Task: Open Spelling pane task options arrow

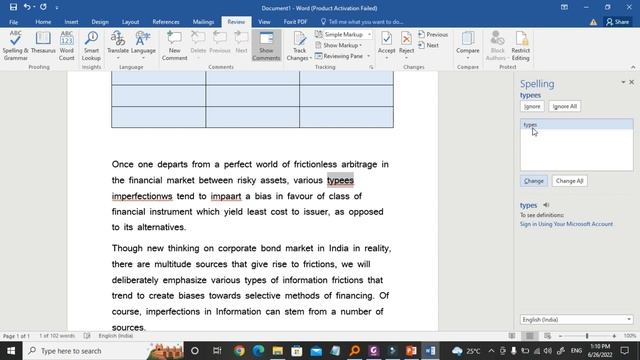Action: pos(623,82)
